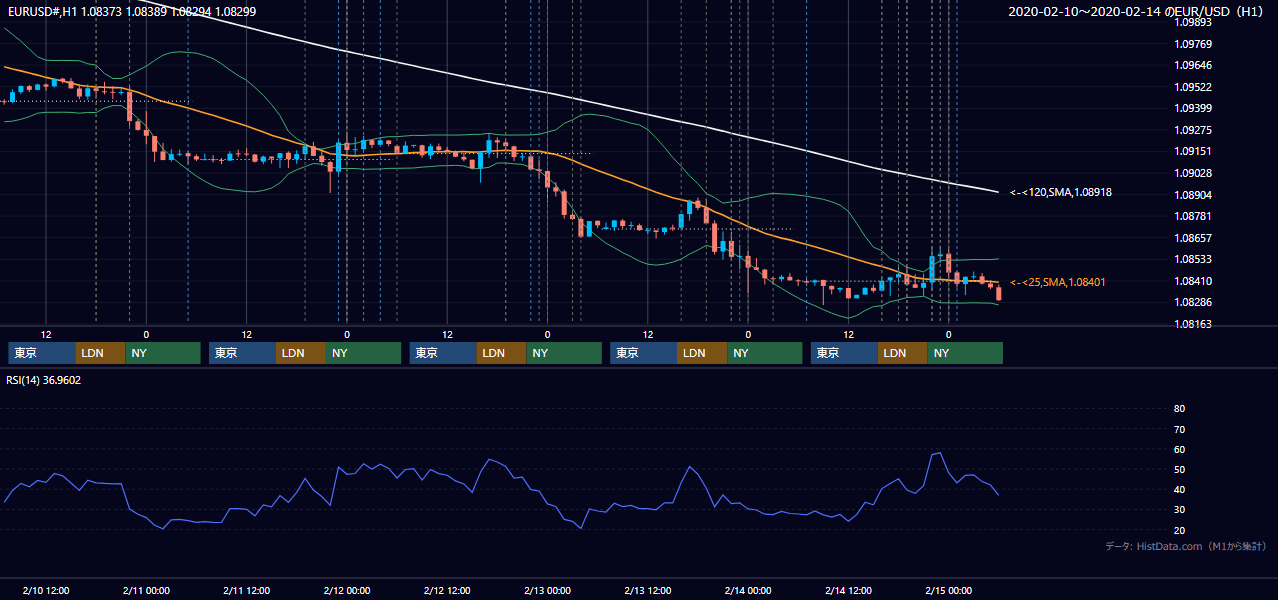The image size is (1278, 600).
Task: Click price axis label 1.08781
Action: [1192, 216]
